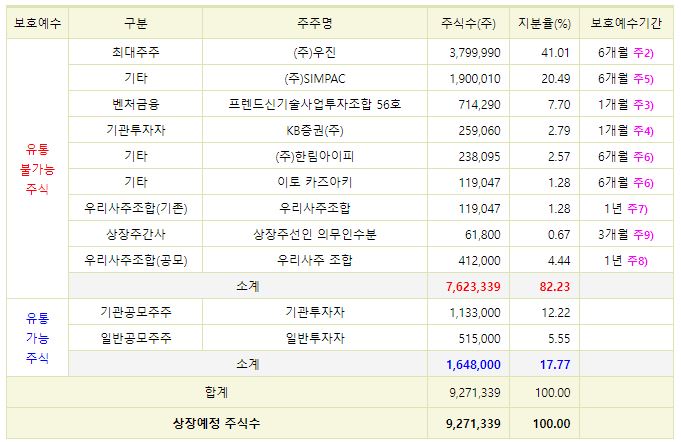The width and height of the screenshot is (681, 442).
Task: Select shareholder name (주)우진
Action: [x=315, y=53]
